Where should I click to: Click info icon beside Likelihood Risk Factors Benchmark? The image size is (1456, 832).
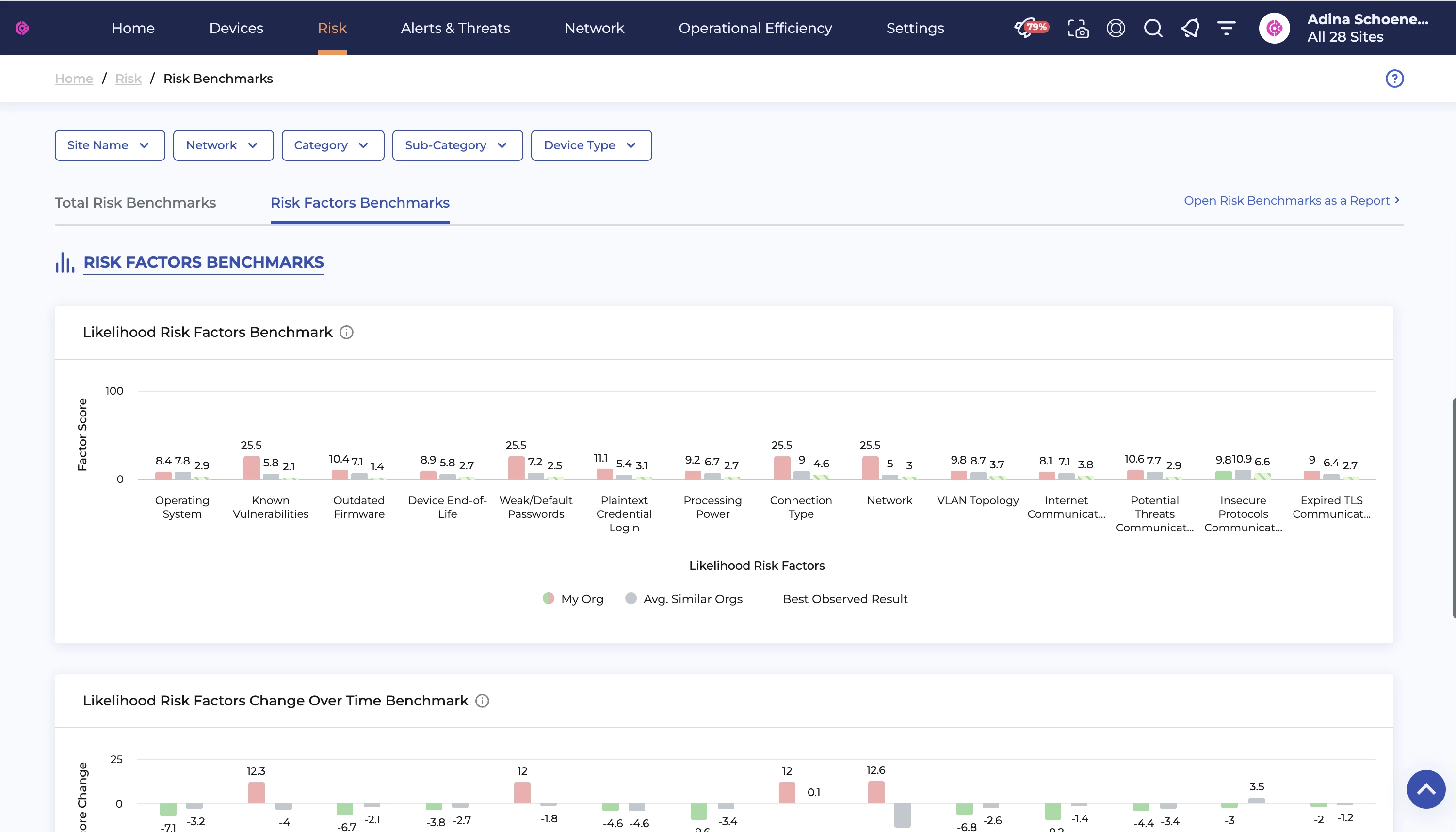[x=346, y=332]
